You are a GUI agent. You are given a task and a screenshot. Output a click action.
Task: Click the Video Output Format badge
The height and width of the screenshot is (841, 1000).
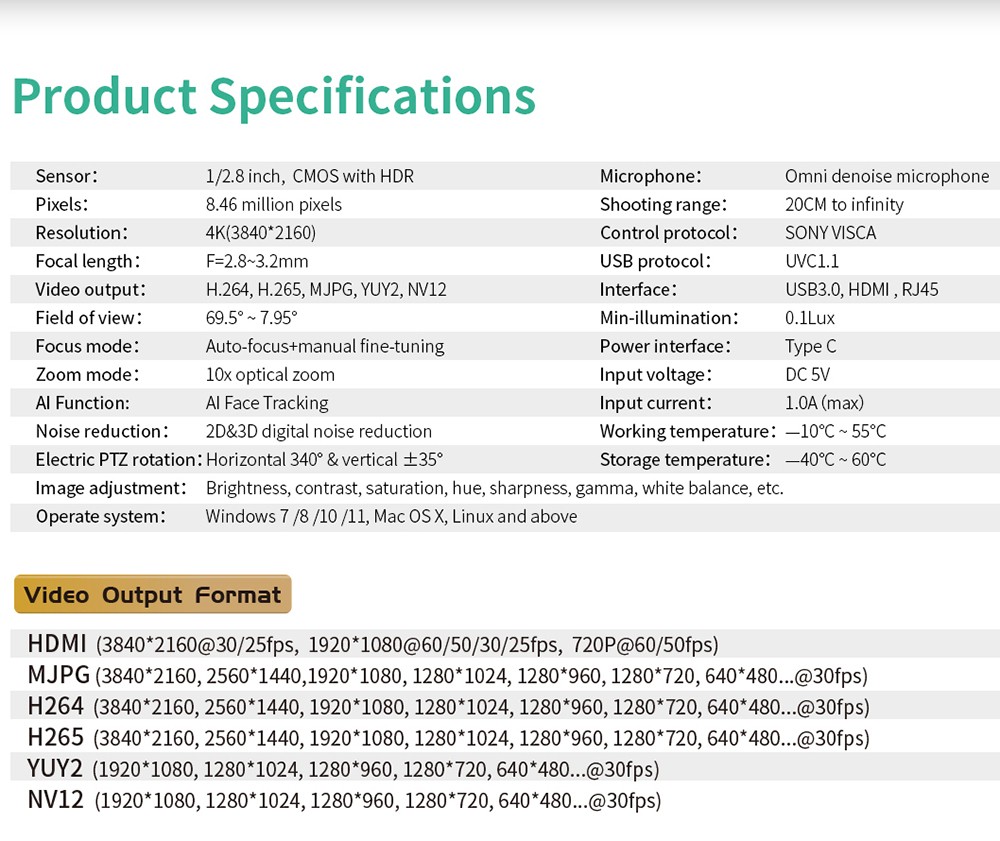152,595
